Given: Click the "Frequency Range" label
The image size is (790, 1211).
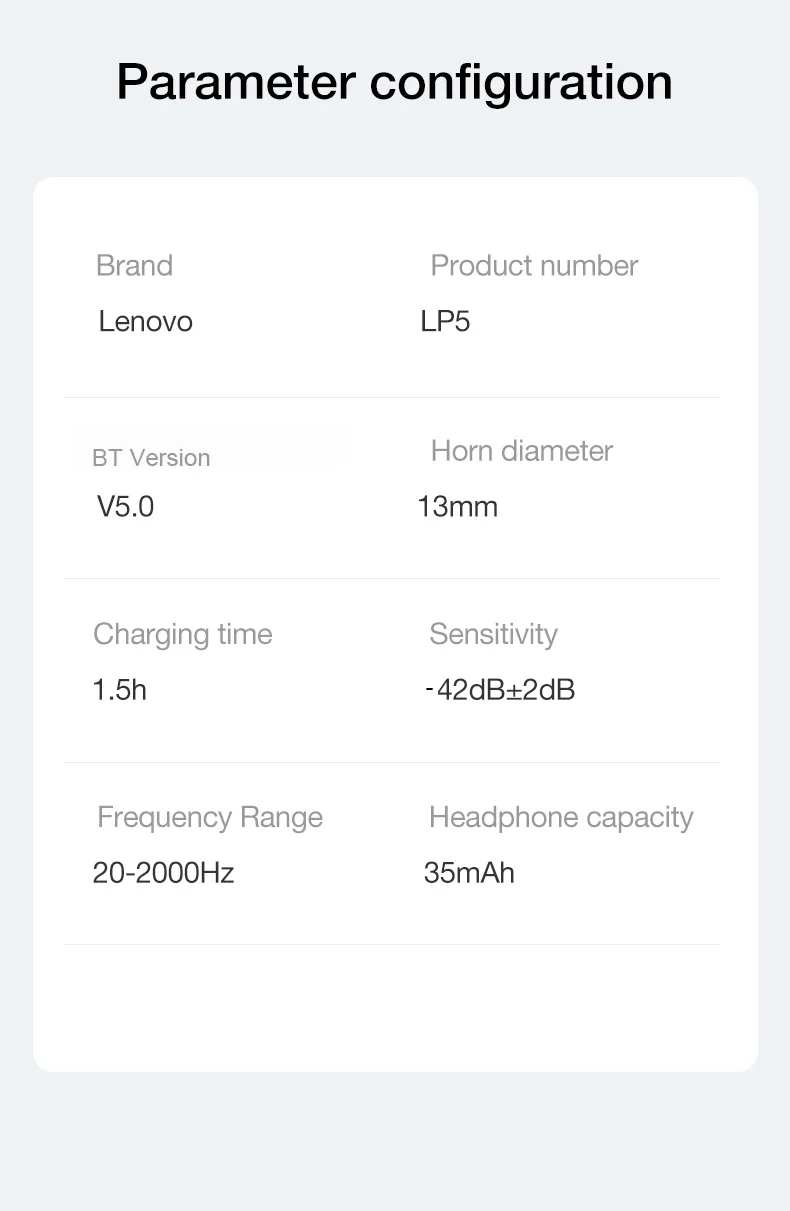Looking at the screenshot, I should pyautogui.click(x=210, y=818).
